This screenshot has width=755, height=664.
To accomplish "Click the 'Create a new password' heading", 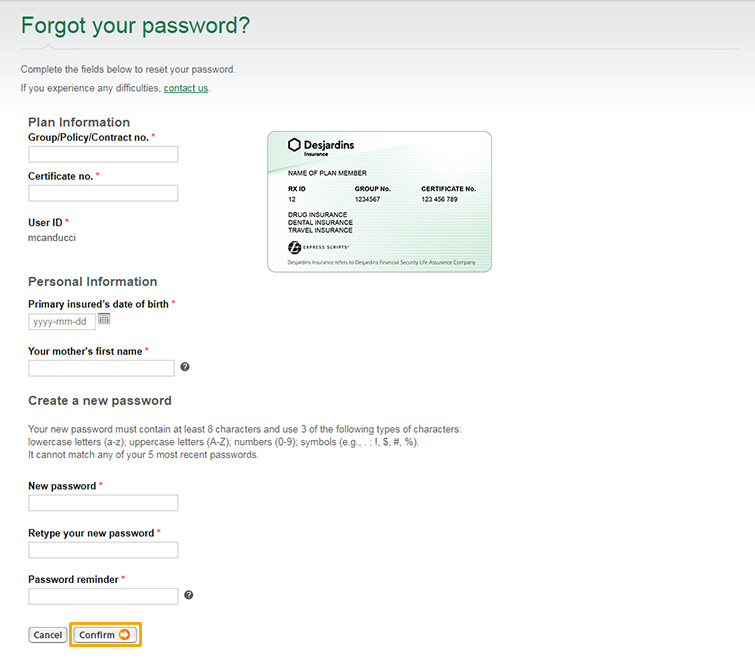I will [100, 400].
